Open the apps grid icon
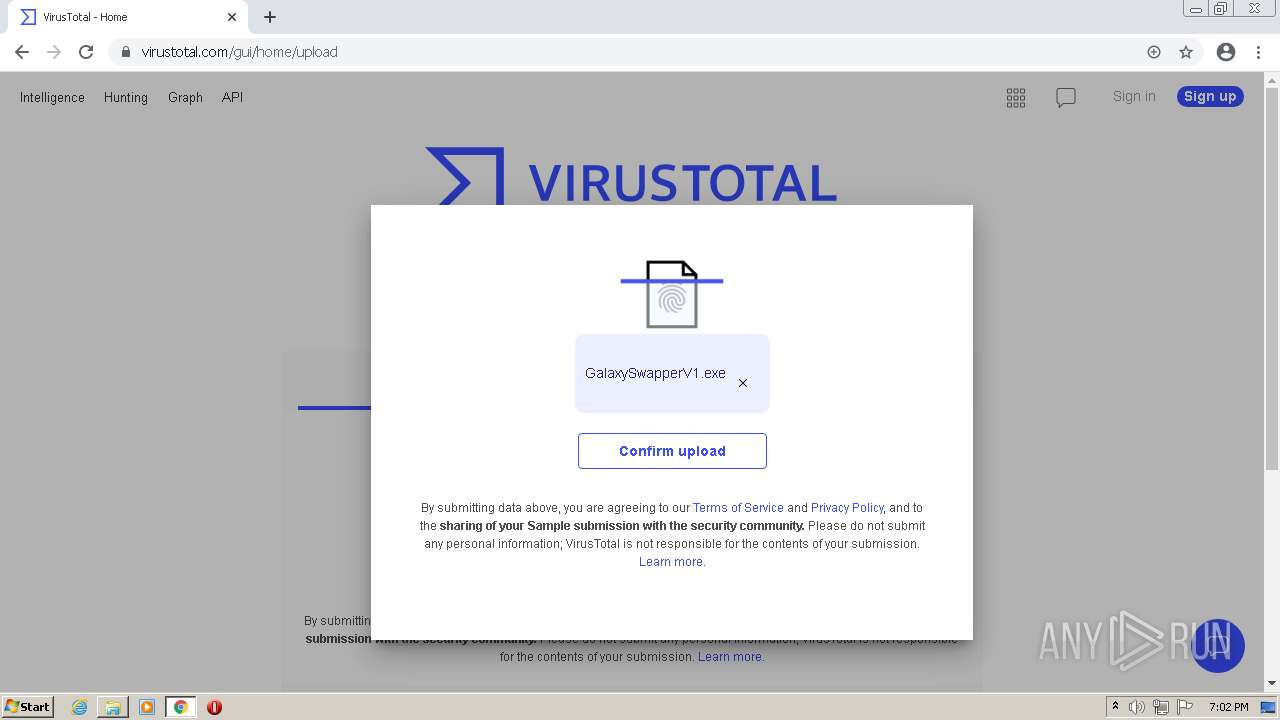Viewport: 1280px width, 720px height. click(x=1016, y=97)
